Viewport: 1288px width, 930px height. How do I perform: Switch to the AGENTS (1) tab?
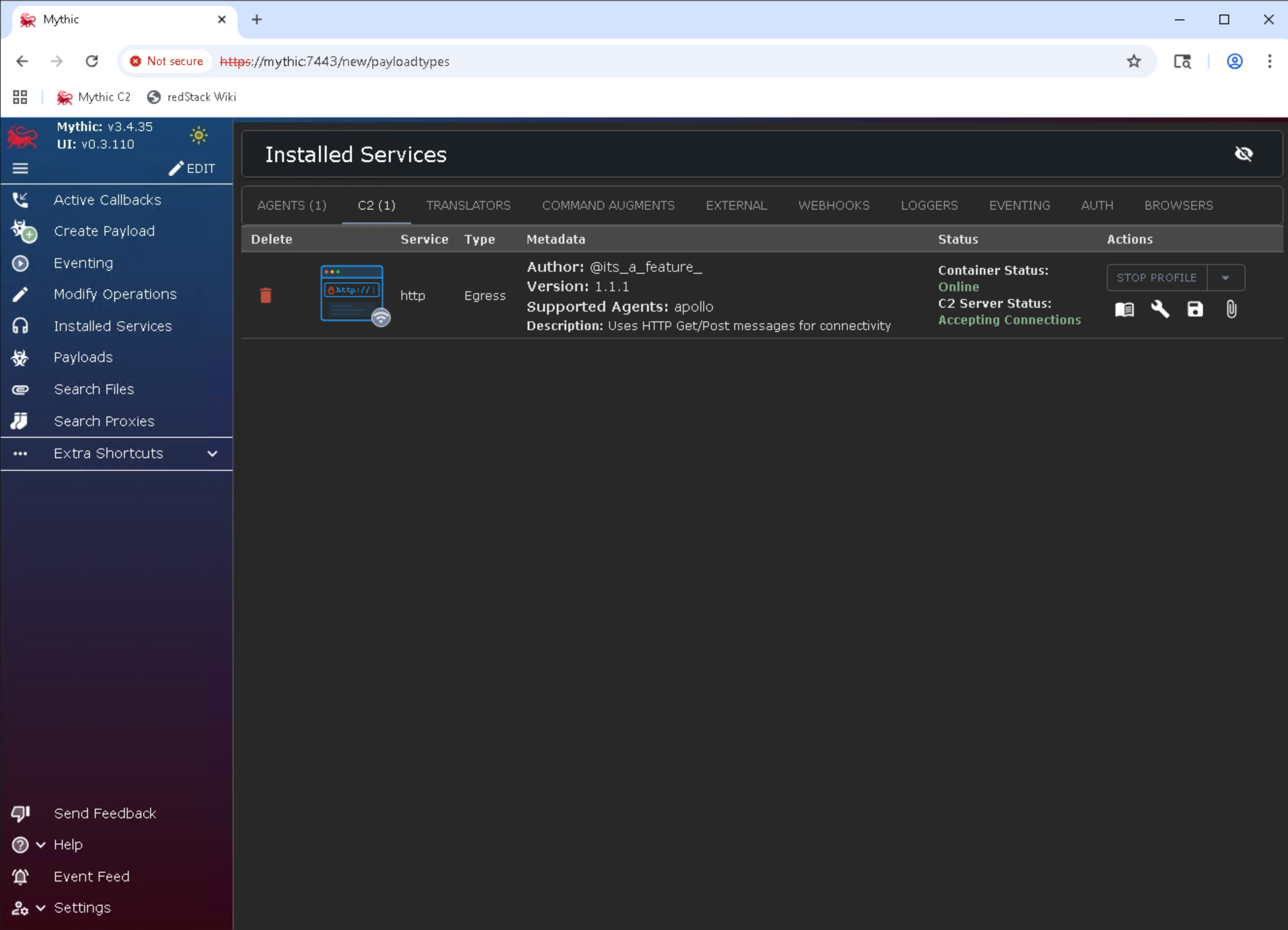[292, 205]
